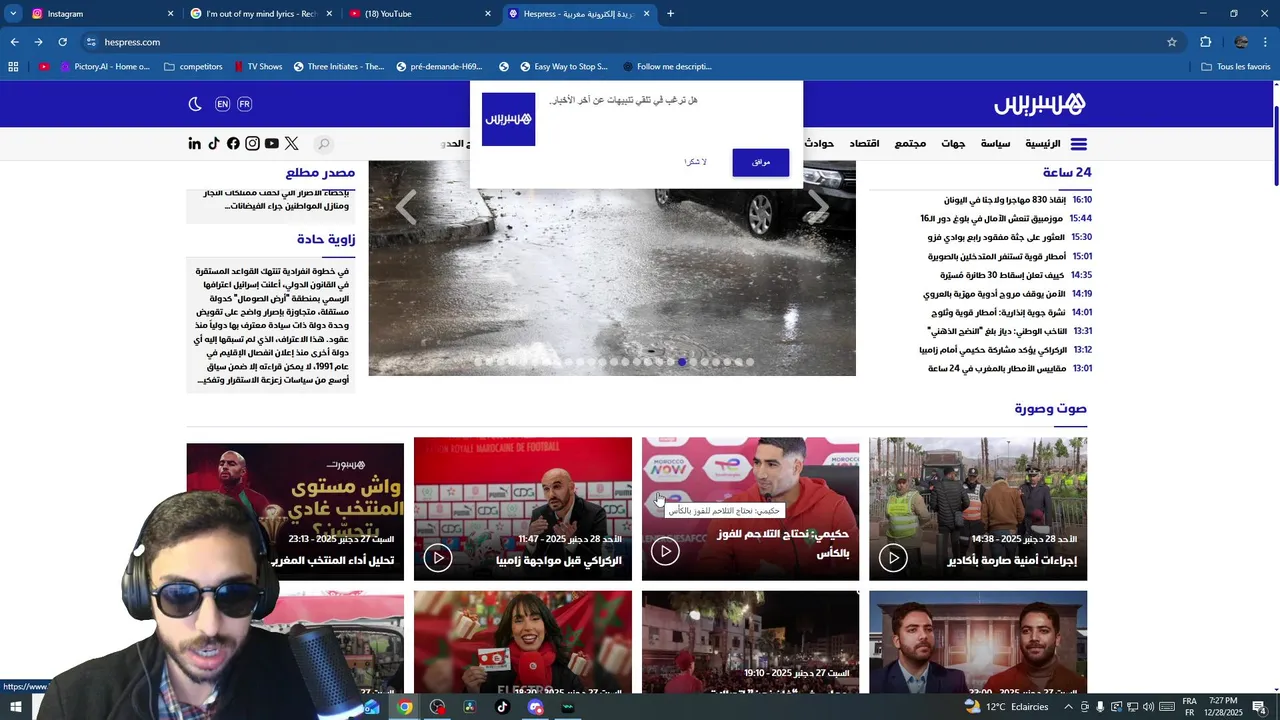Open the اقتصاد menu item
The height and width of the screenshot is (720, 1280).
pyautogui.click(x=864, y=144)
